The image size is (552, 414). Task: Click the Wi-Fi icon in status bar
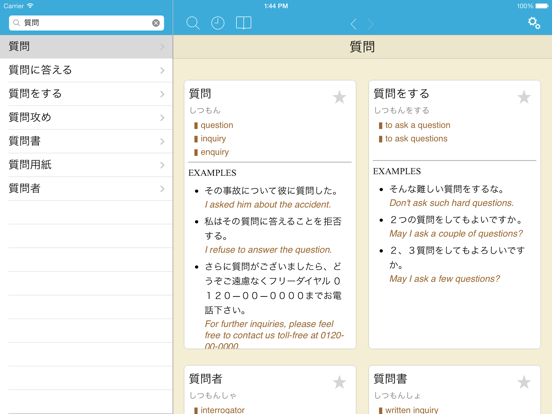click(30, 6)
